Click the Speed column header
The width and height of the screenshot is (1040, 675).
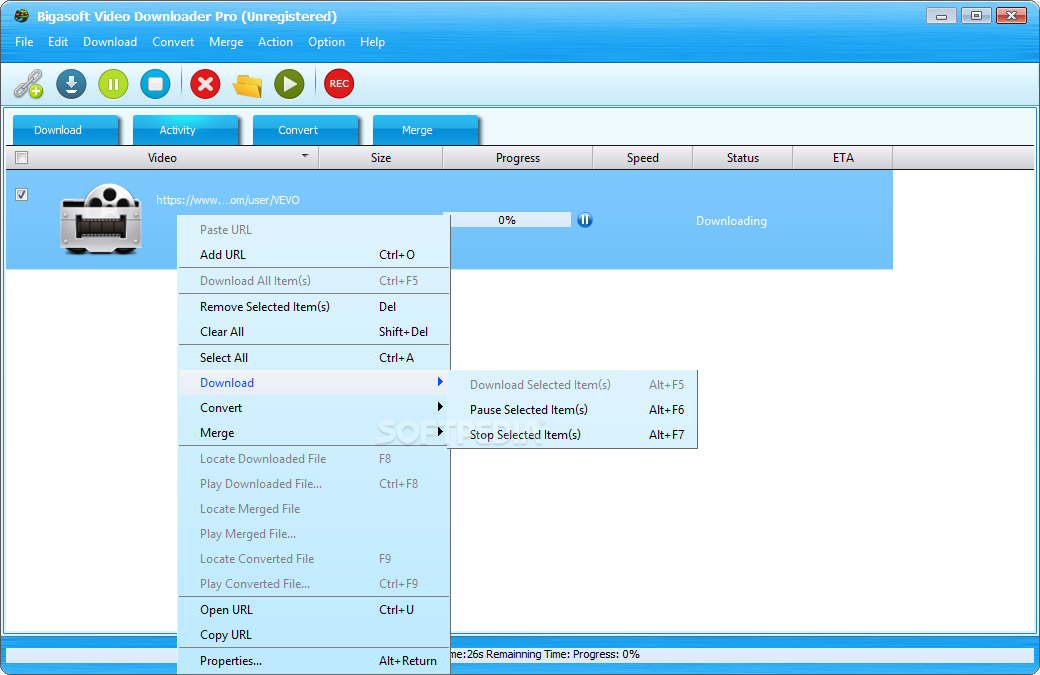(643, 158)
